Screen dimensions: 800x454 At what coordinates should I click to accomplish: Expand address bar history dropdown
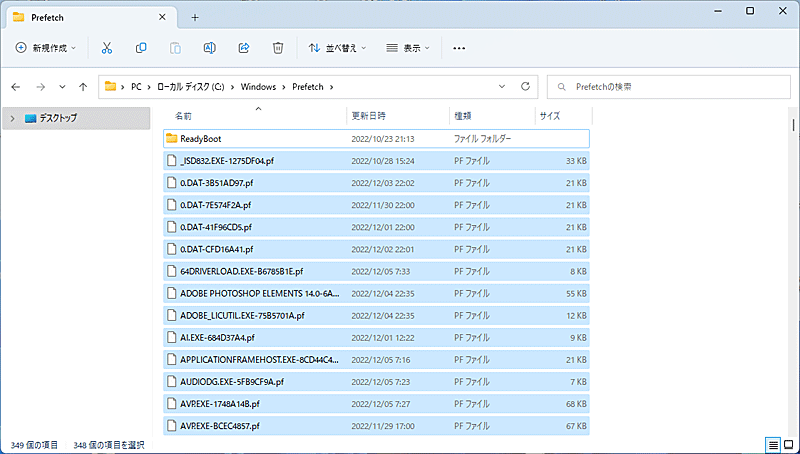coord(502,87)
